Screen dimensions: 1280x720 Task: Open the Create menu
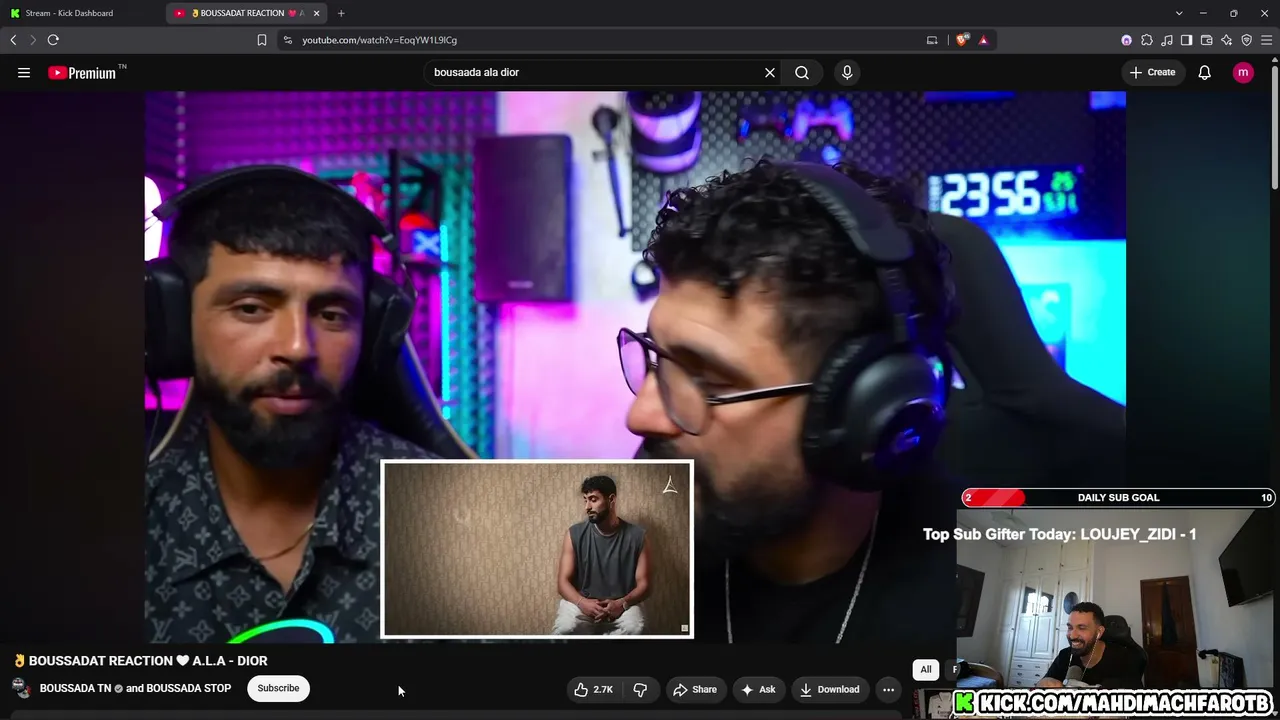(x=1152, y=72)
